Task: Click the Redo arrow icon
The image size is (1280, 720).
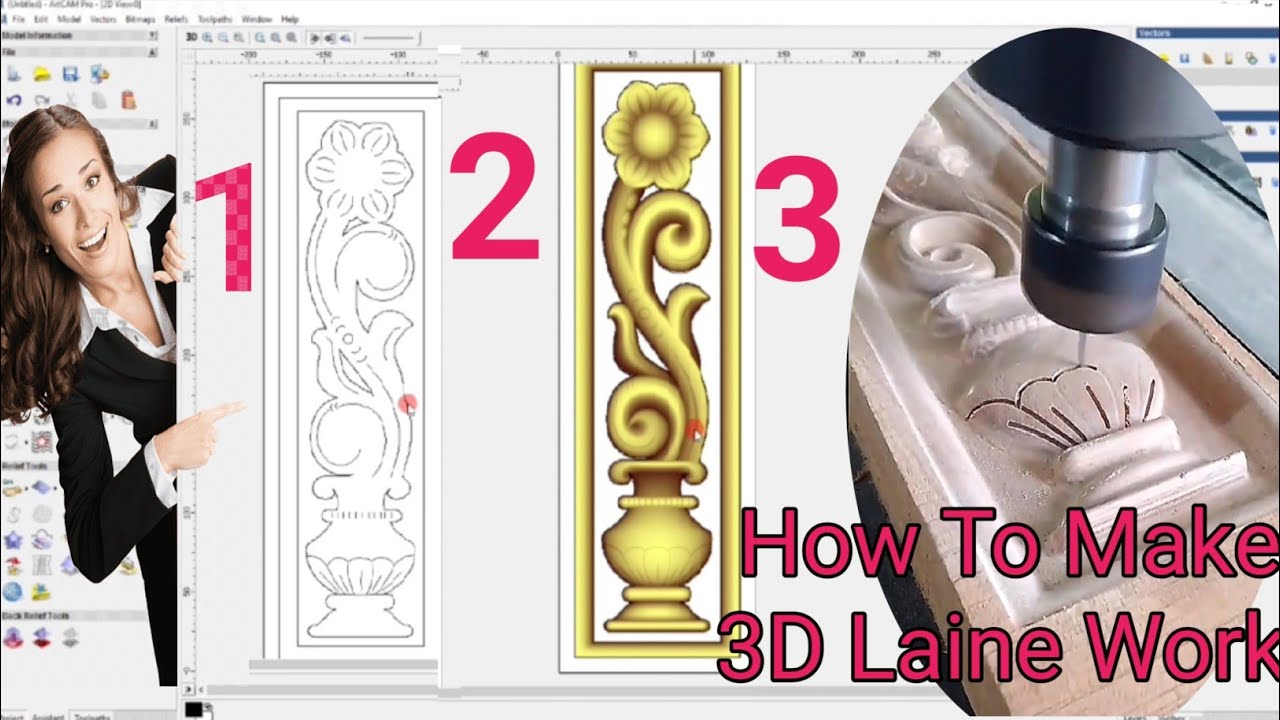Action: (x=42, y=100)
